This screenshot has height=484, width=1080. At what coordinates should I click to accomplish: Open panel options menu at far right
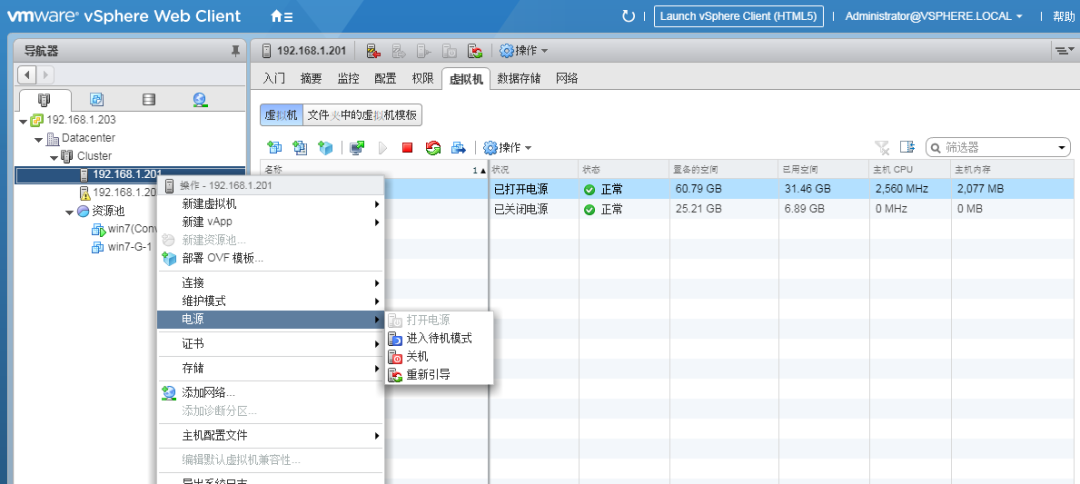(1065, 50)
